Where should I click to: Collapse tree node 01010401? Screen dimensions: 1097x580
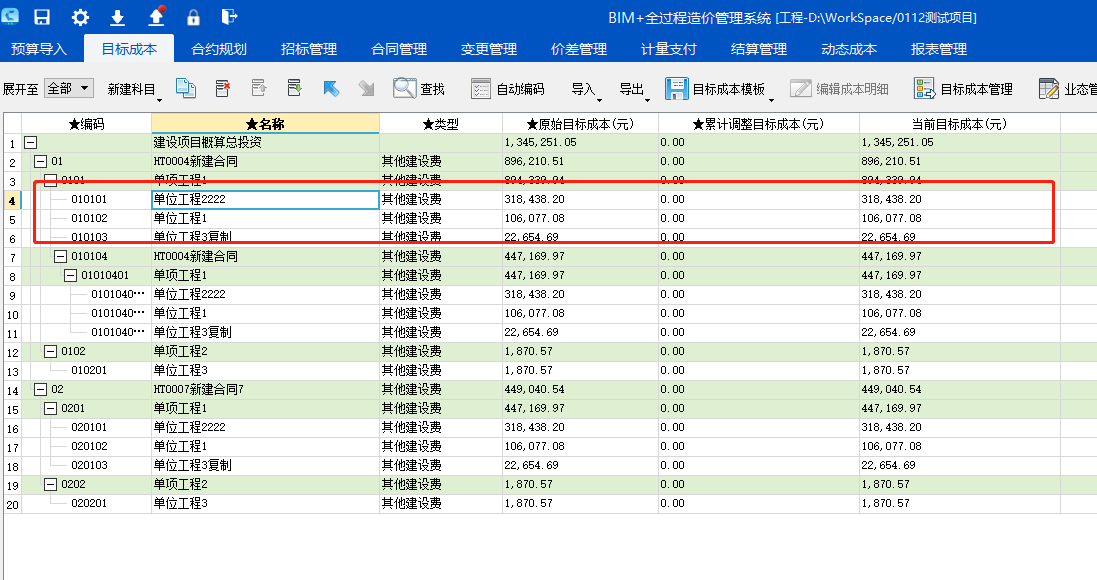(70, 275)
